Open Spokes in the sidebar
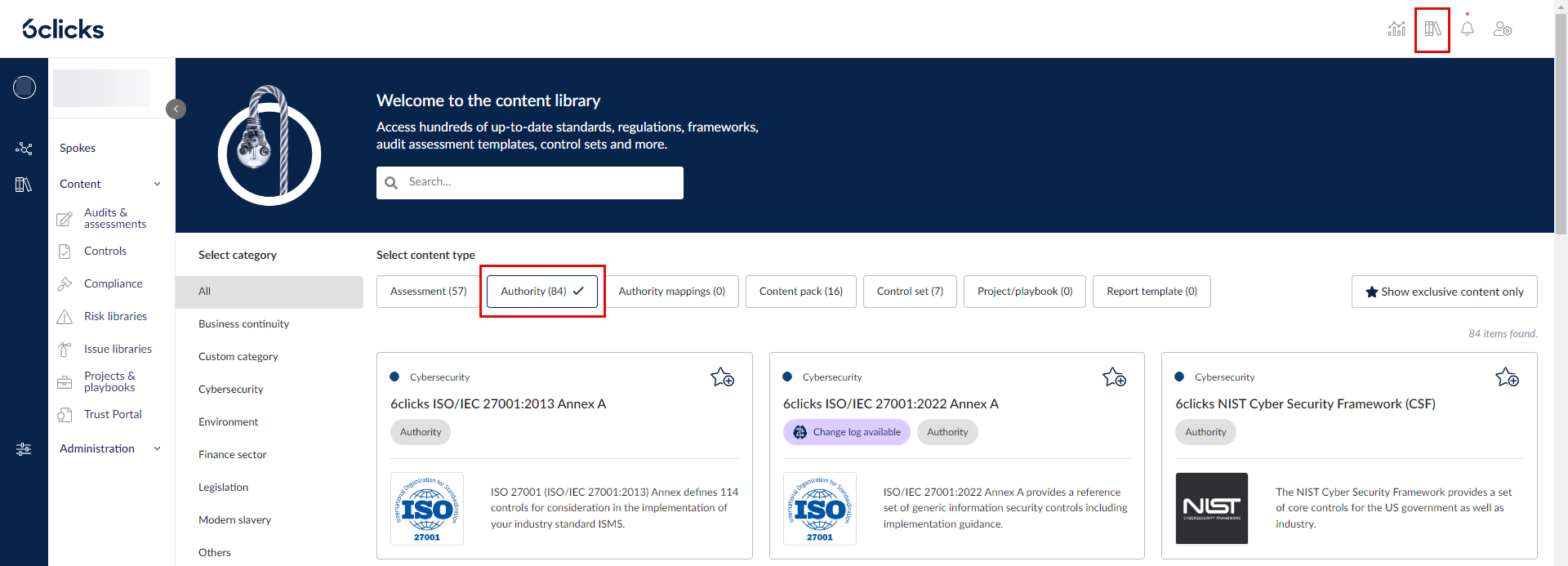The image size is (1568, 566). (78, 148)
